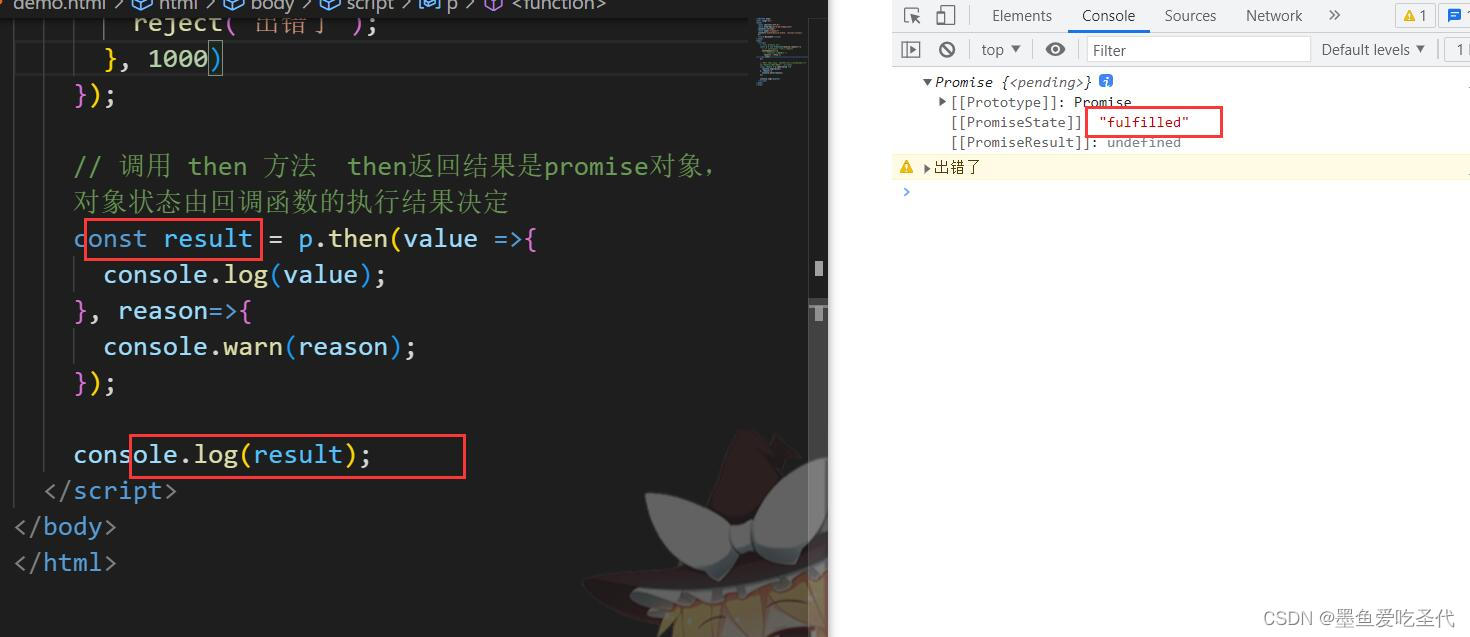Click the editor minimap preview

[780, 50]
